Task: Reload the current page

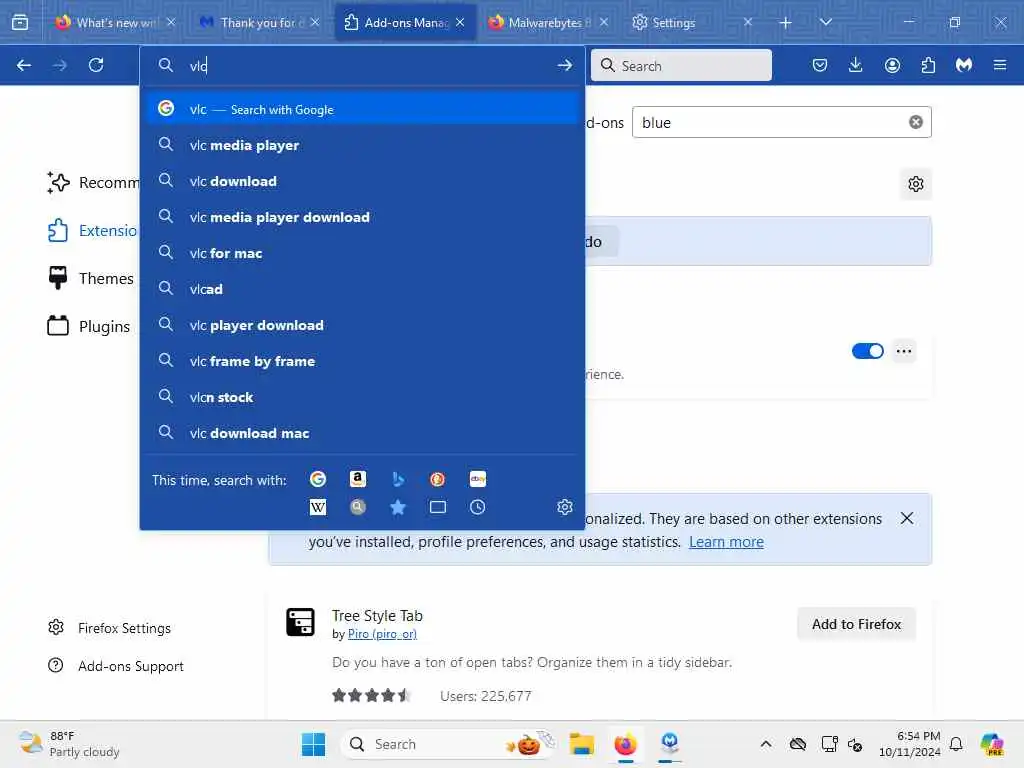Action: (x=96, y=65)
